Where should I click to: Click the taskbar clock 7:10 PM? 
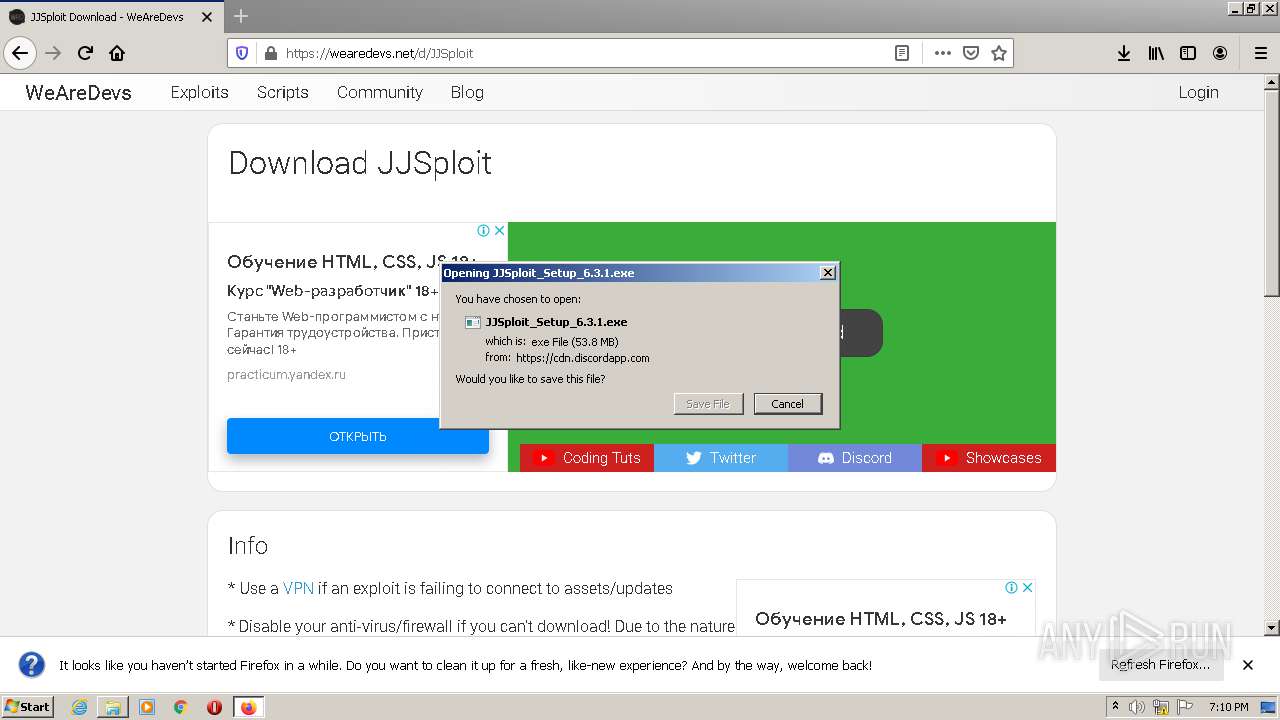pyautogui.click(x=1228, y=707)
